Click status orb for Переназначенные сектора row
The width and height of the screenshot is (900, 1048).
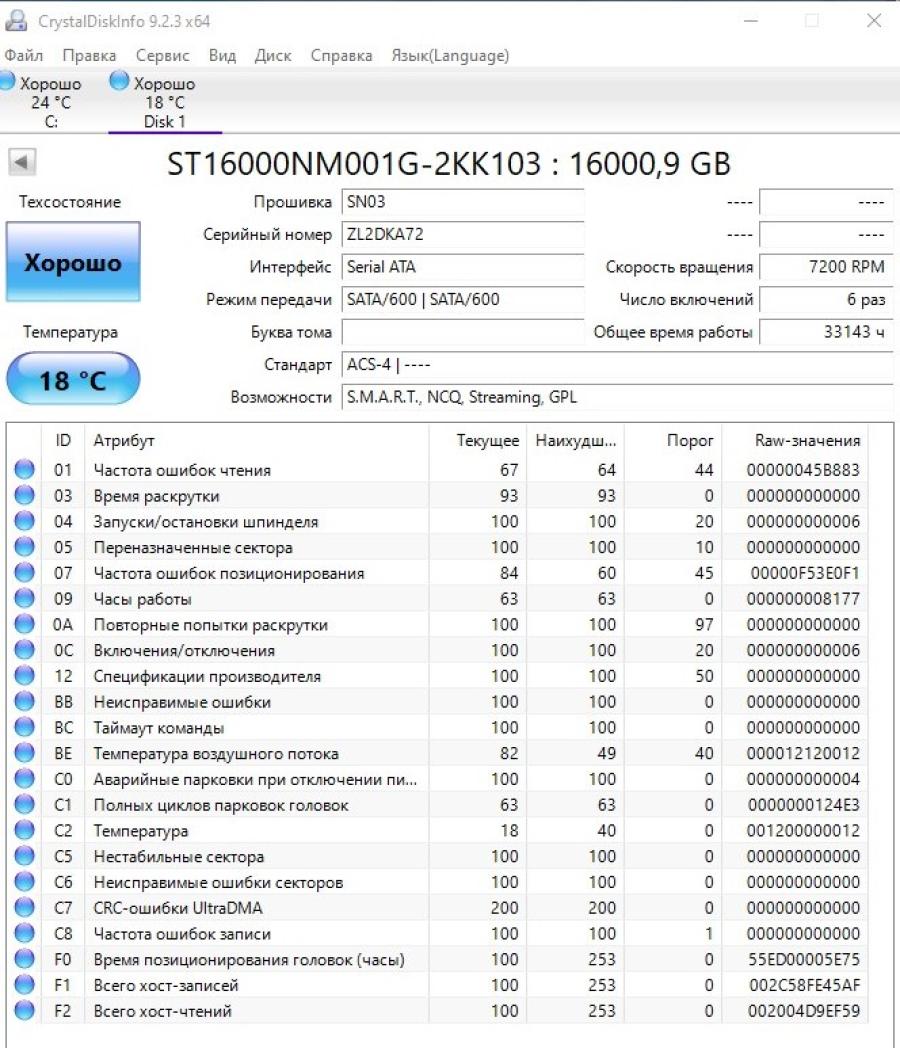(24, 547)
